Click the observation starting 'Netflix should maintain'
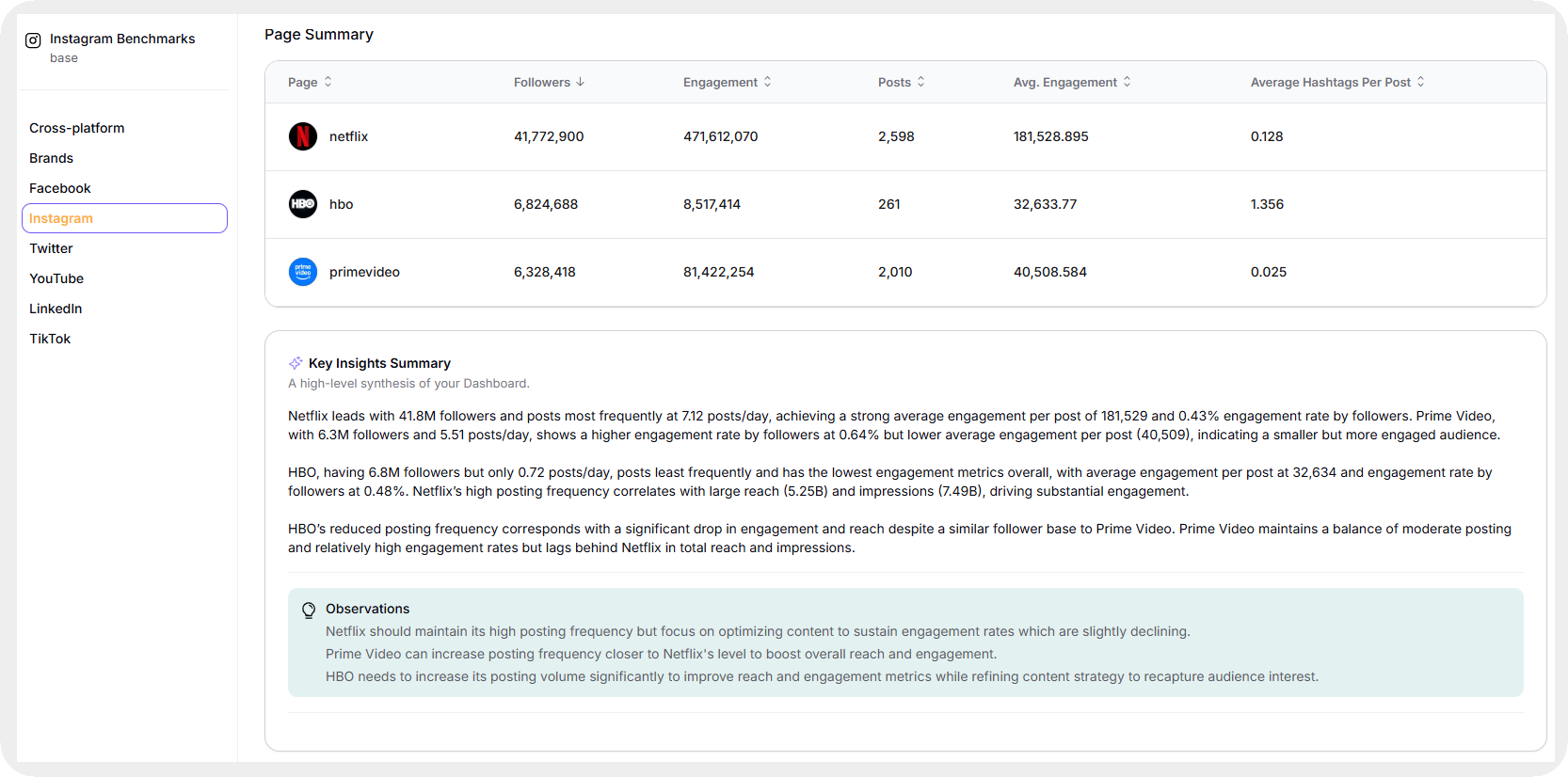 point(758,631)
